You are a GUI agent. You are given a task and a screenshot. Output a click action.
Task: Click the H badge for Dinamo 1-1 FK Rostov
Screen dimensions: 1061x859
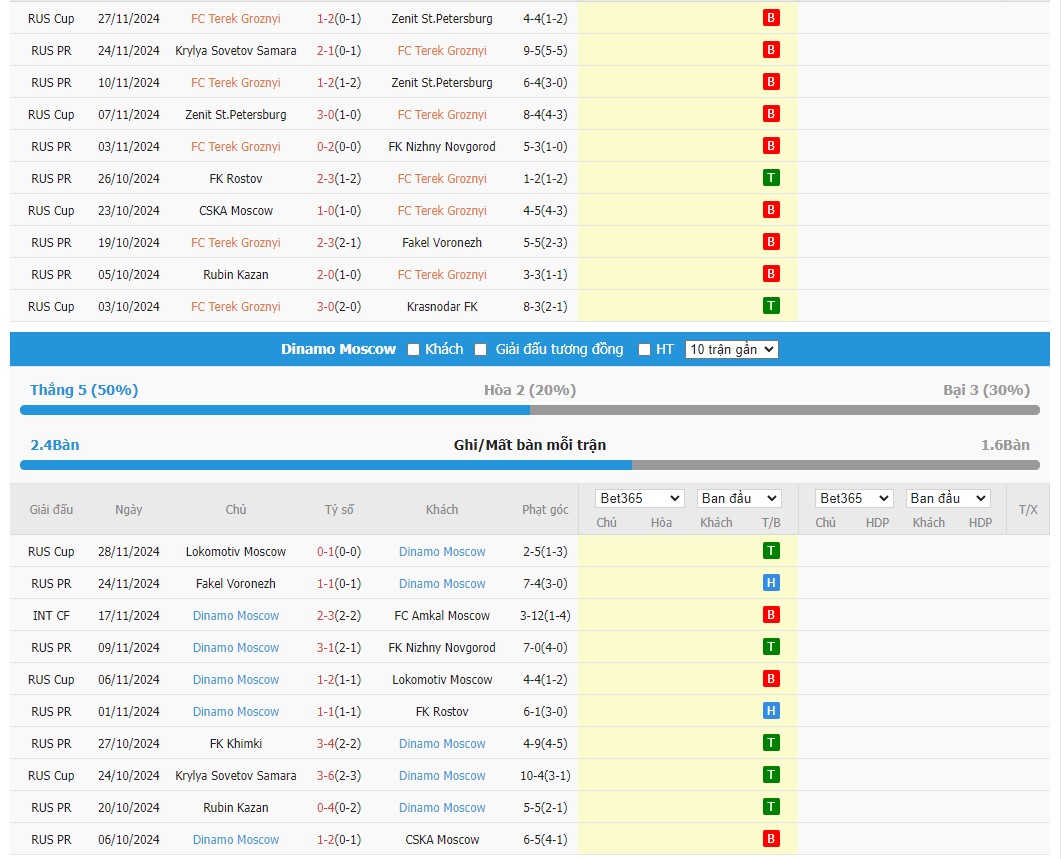tap(771, 711)
